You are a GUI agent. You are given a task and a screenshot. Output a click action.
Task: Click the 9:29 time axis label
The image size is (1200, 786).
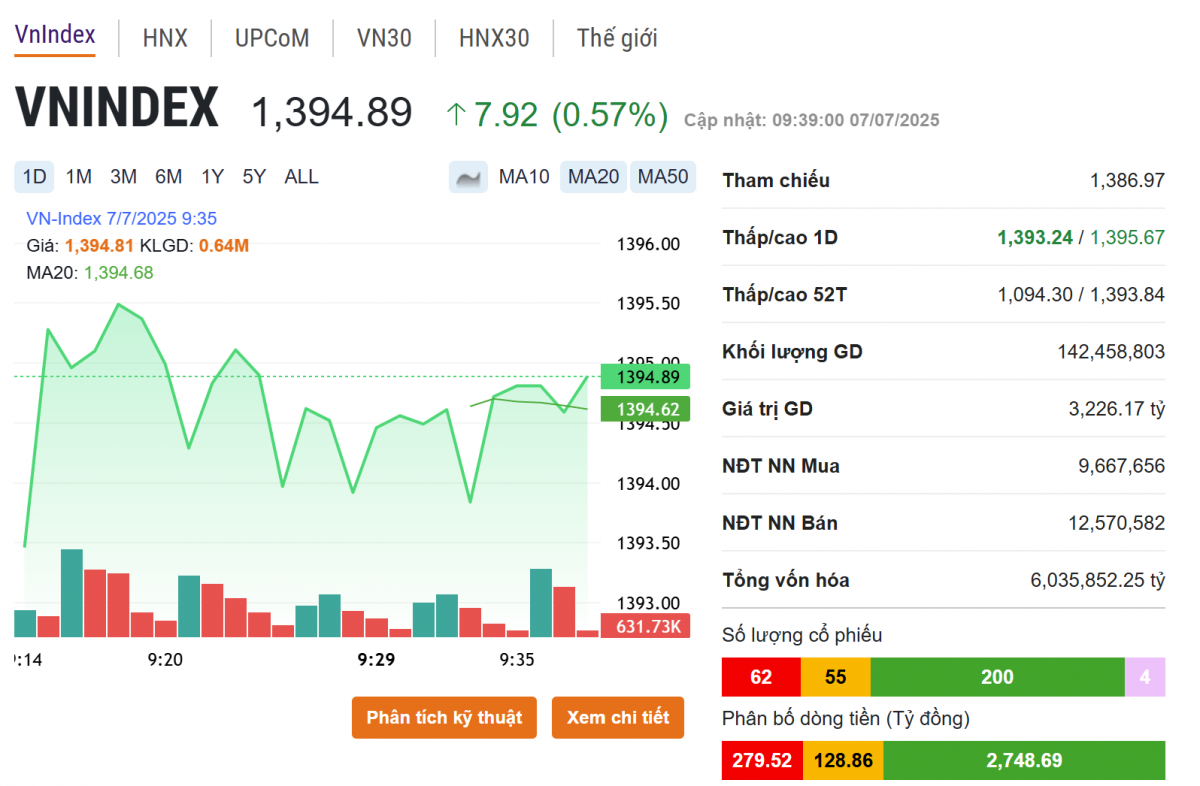[377, 660]
